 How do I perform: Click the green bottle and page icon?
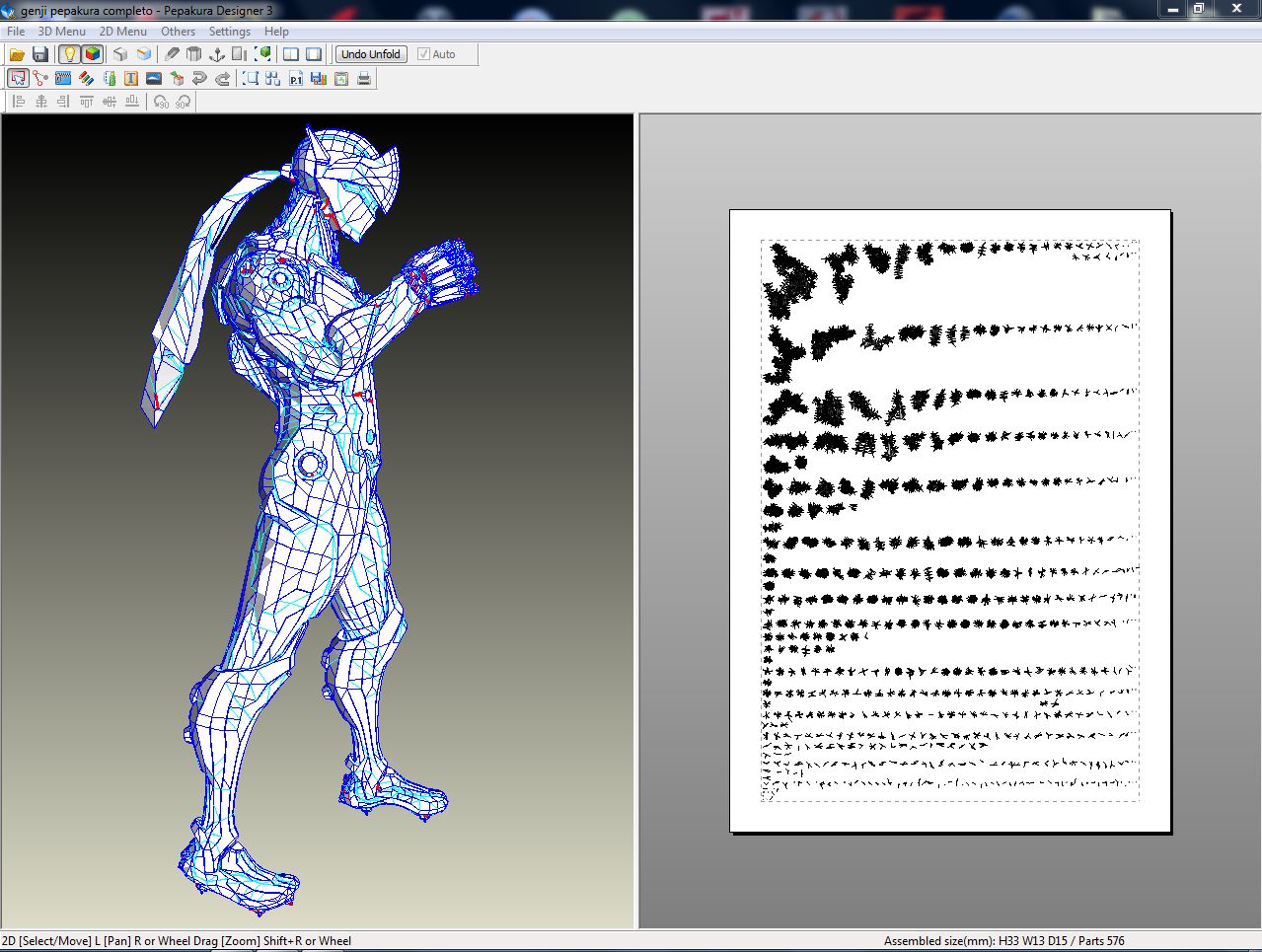pyautogui.click(x=109, y=78)
